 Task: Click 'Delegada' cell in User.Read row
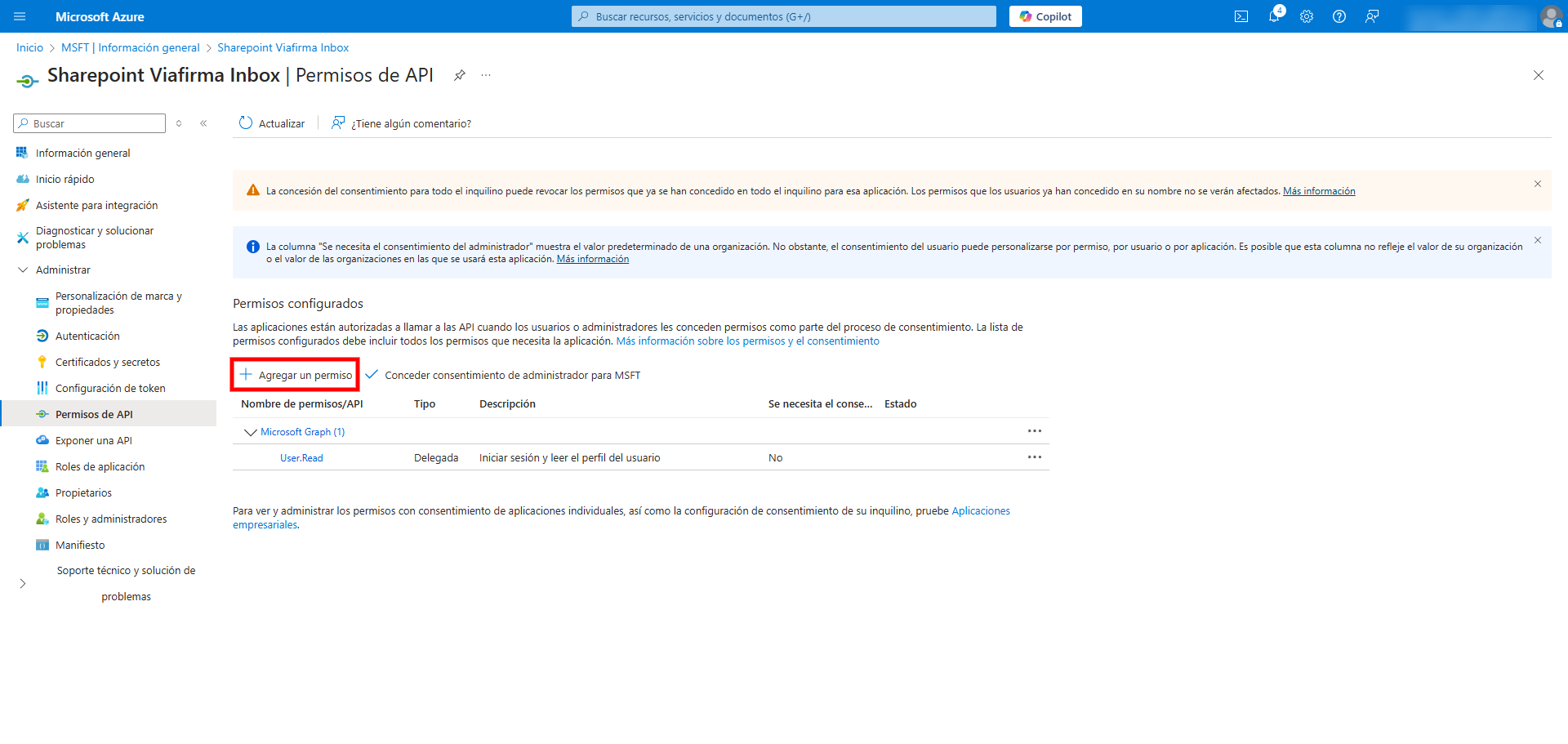pos(436,458)
